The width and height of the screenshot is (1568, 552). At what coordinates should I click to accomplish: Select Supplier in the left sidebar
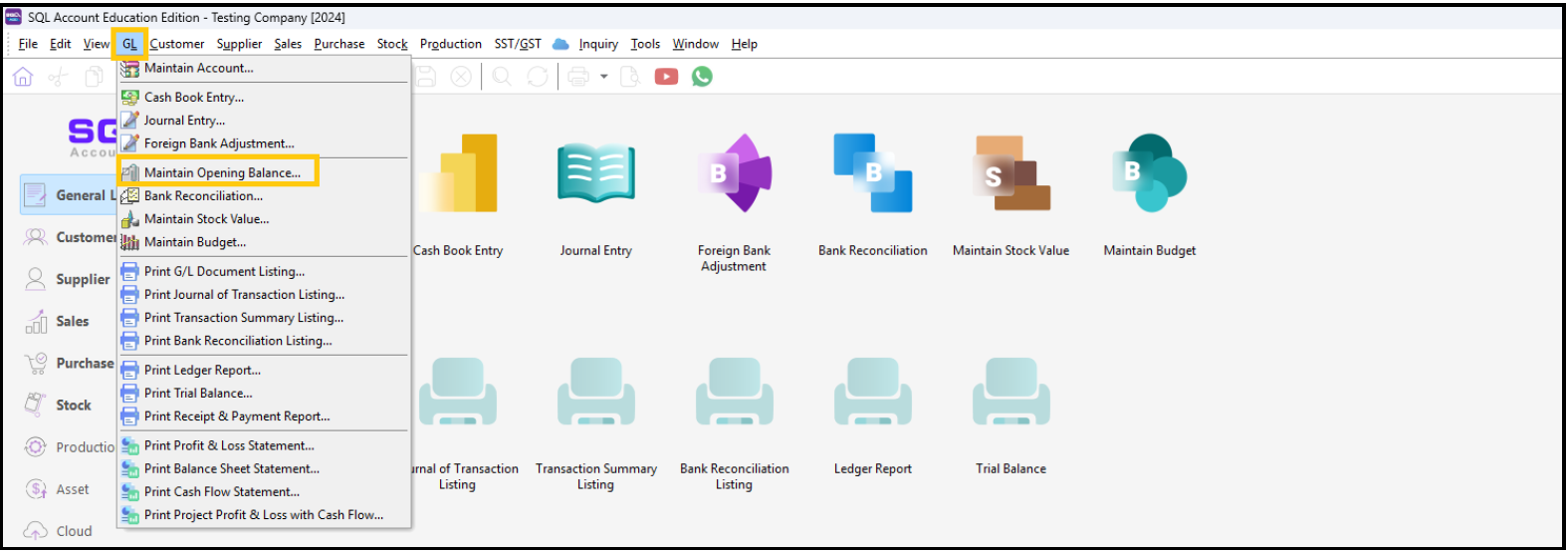point(68,279)
